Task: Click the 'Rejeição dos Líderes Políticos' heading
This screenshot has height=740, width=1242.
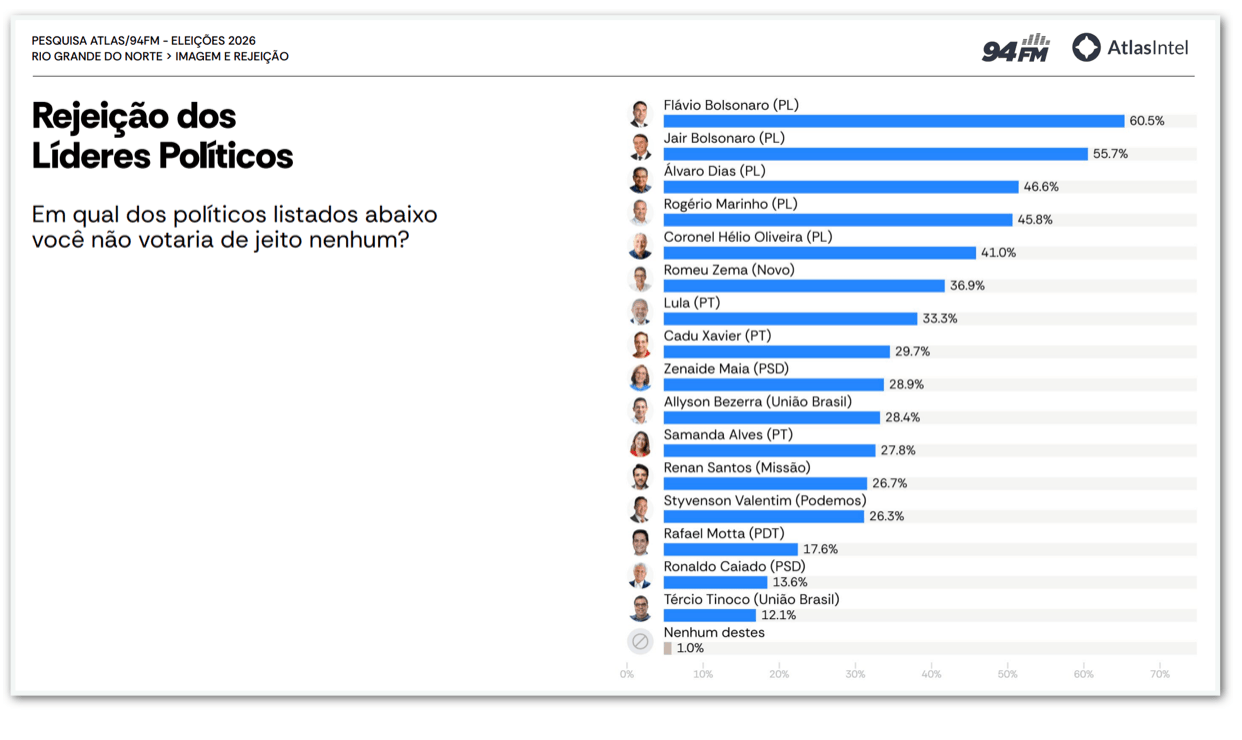Action: pyautogui.click(x=163, y=136)
